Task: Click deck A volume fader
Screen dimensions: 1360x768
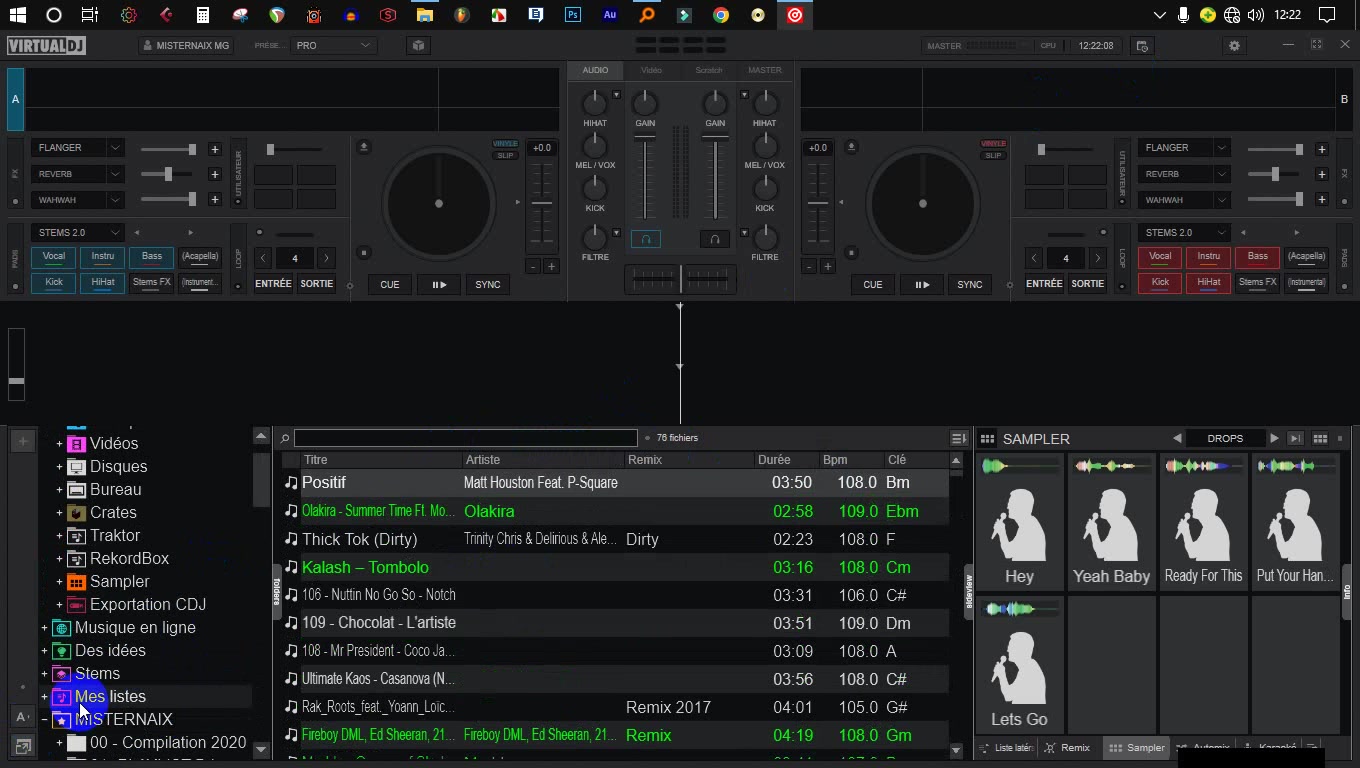Action: coord(646,178)
